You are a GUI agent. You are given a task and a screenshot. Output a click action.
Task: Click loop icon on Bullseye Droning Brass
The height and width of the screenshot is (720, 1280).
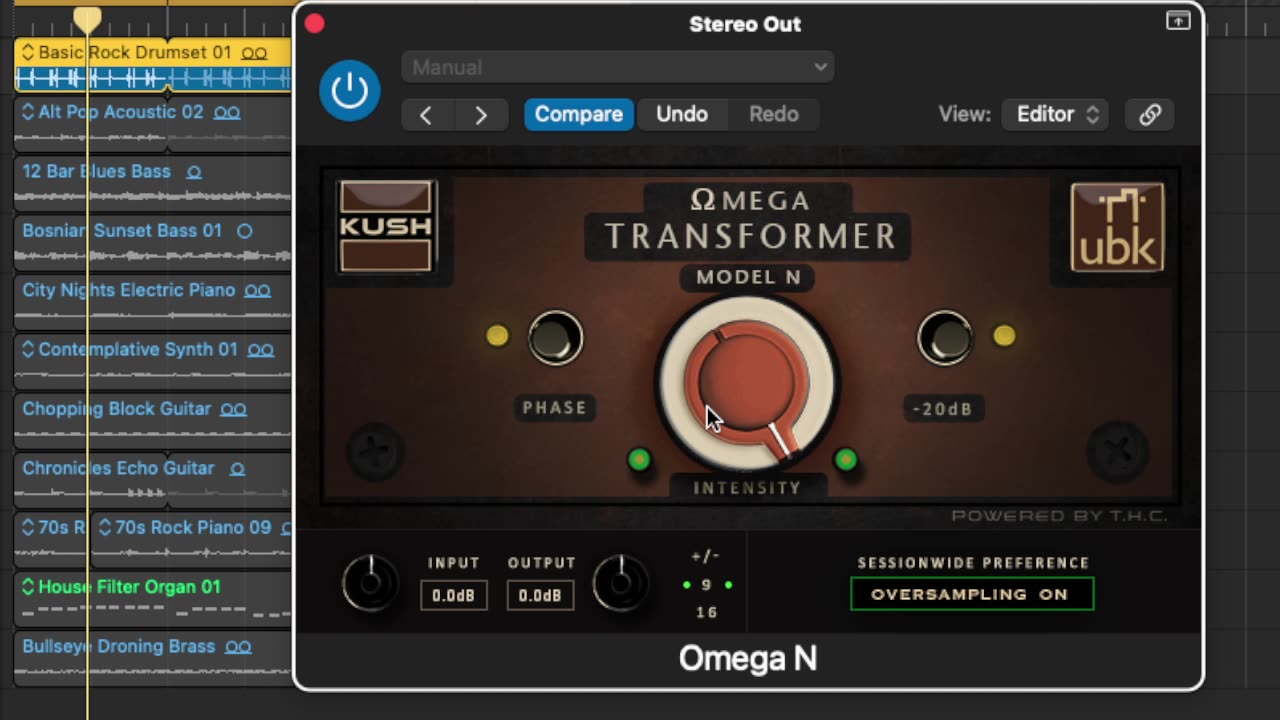point(238,647)
